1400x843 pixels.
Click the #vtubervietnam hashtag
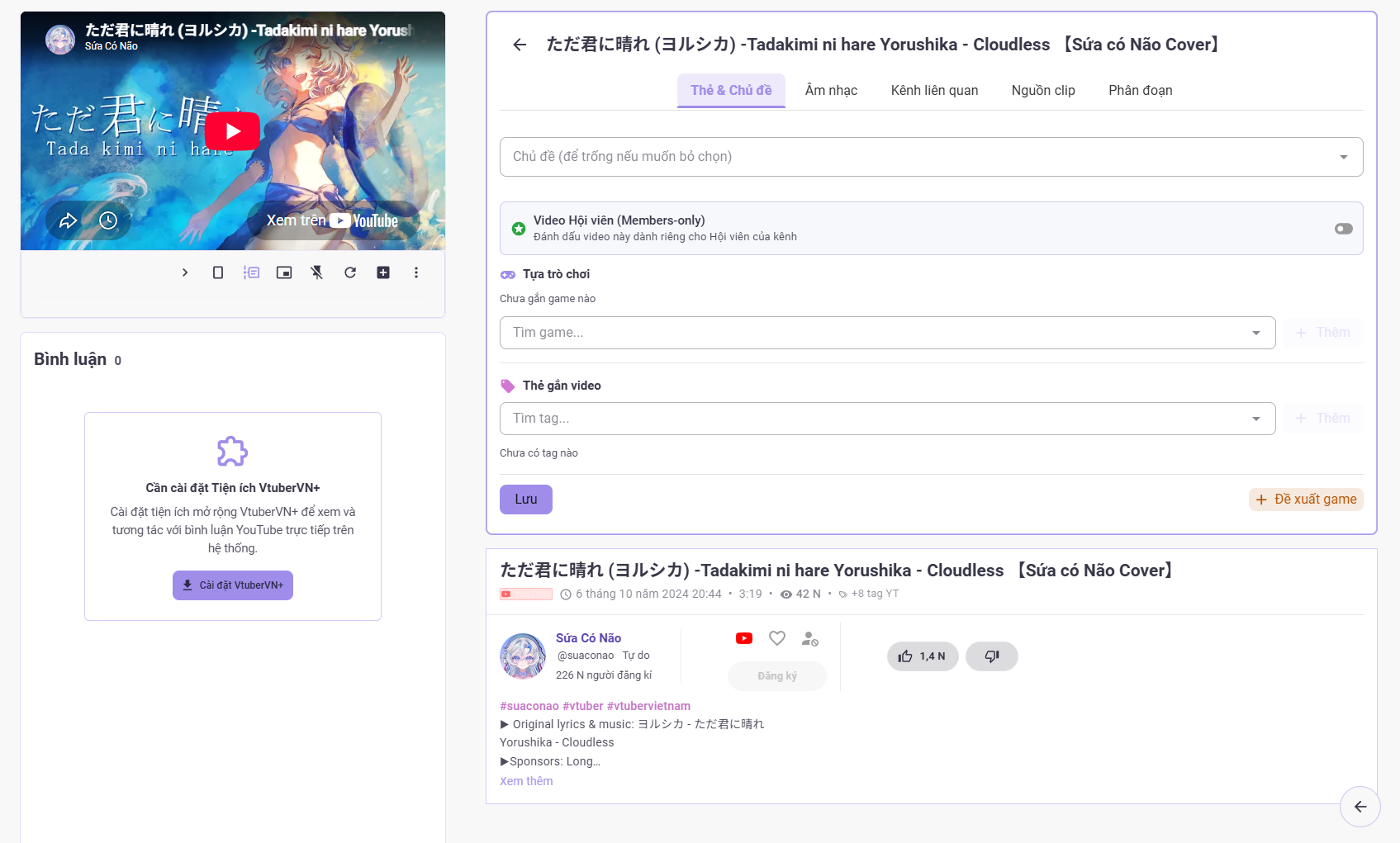click(x=648, y=706)
